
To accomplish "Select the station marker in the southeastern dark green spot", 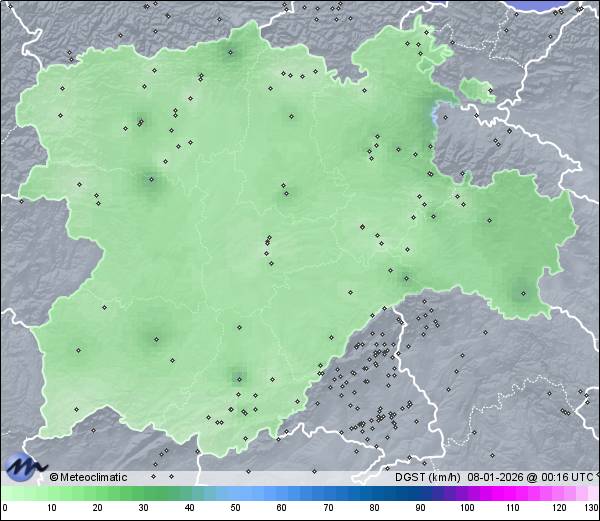I will click(x=522, y=293).
